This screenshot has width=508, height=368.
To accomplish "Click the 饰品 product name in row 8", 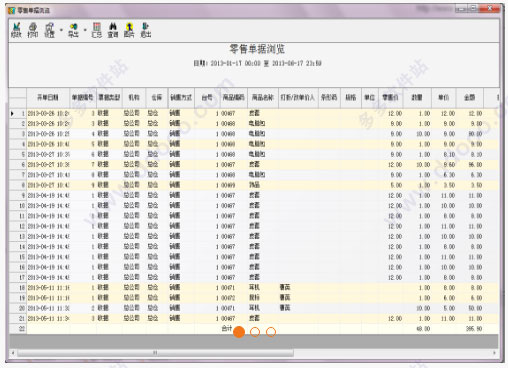I will (x=254, y=185).
